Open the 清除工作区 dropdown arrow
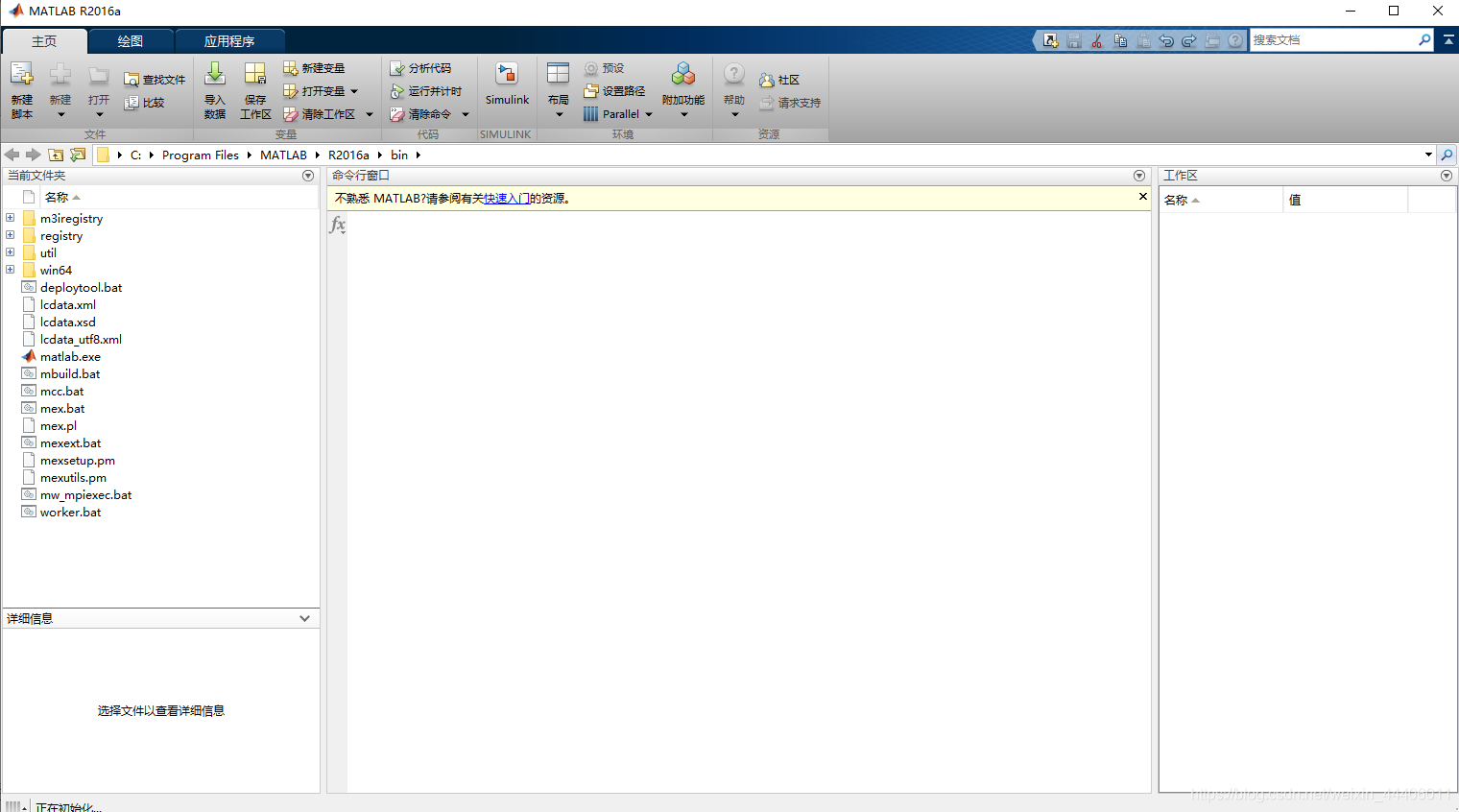The image size is (1459, 812). (x=370, y=114)
